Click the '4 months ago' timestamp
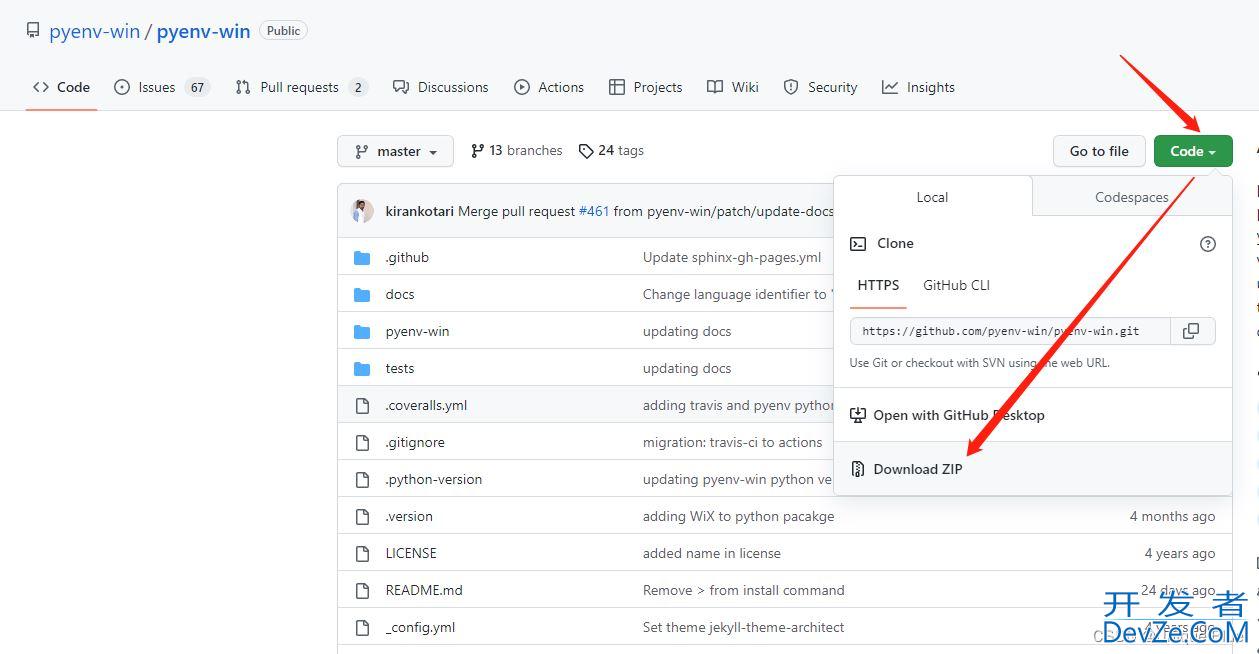 coord(1172,516)
